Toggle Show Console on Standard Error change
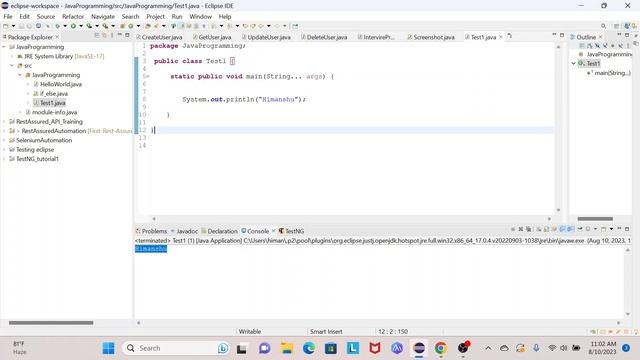 (x=570, y=229)
